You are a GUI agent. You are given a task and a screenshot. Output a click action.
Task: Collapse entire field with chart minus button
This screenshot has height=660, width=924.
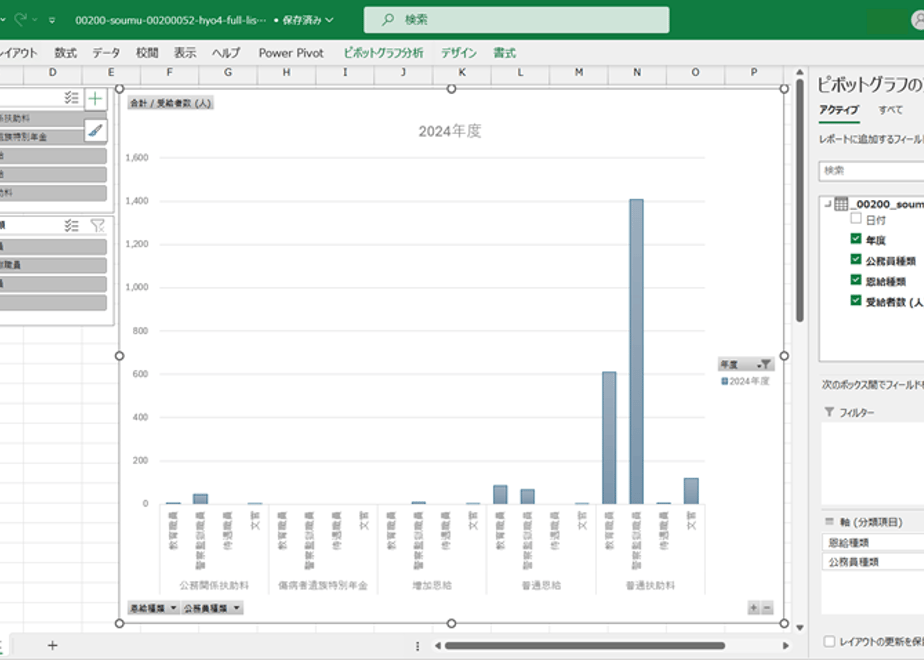[767, 608]
